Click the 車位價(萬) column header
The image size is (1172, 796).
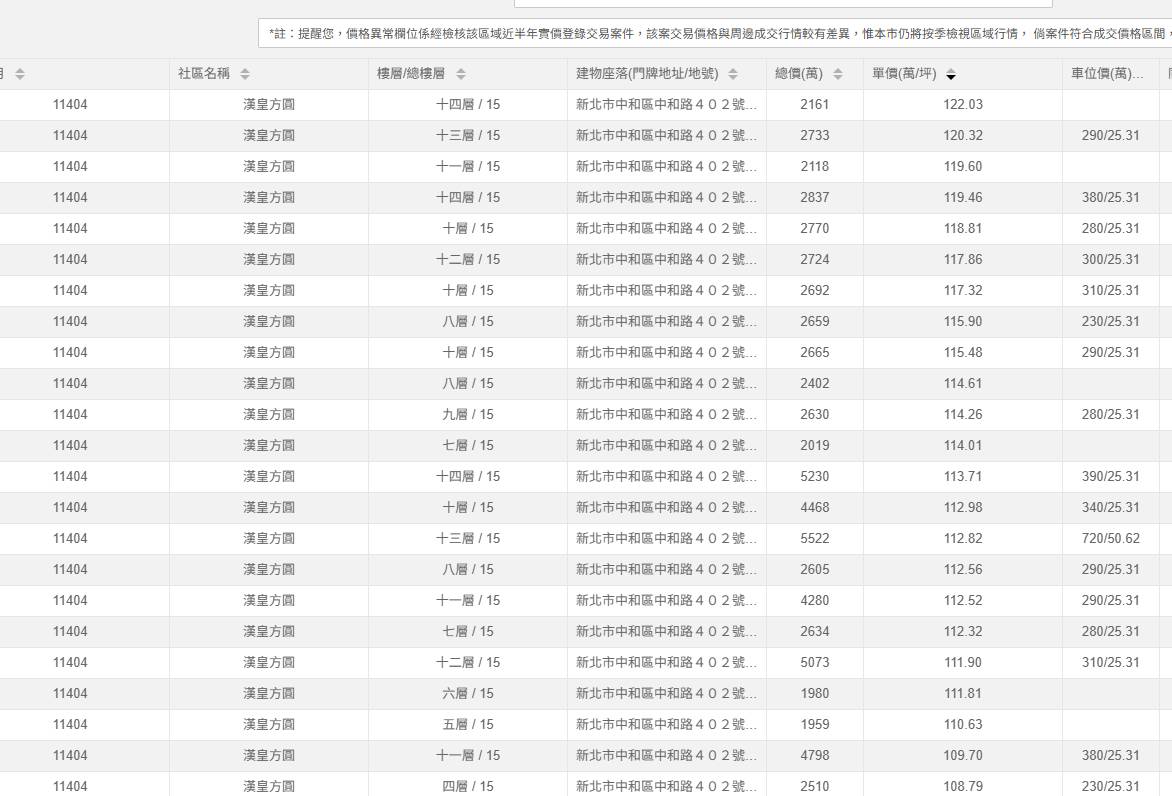coord(1106,73)
